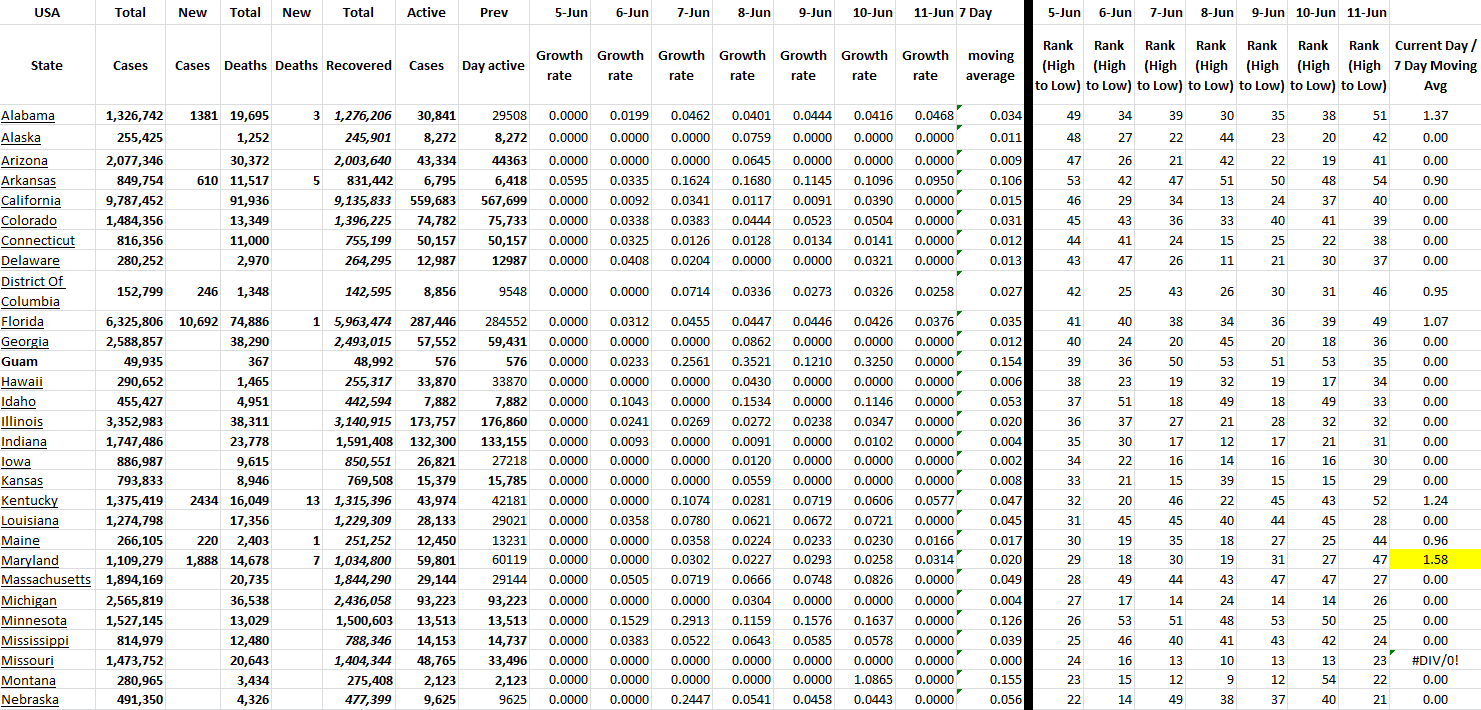Select the #DIV/0! error cell
Viewport: 1481px width, 710px height.
click(1434, 661)
